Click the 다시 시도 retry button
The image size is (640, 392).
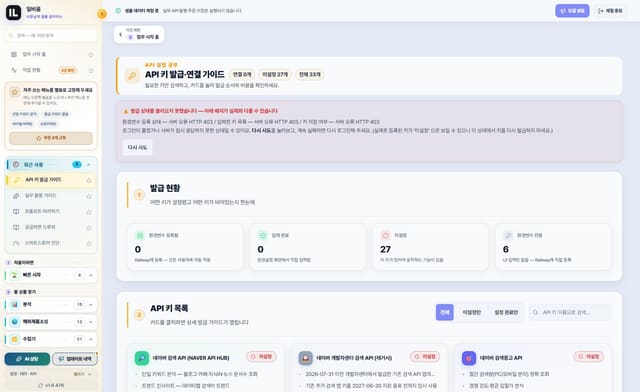tap(138, 147)
